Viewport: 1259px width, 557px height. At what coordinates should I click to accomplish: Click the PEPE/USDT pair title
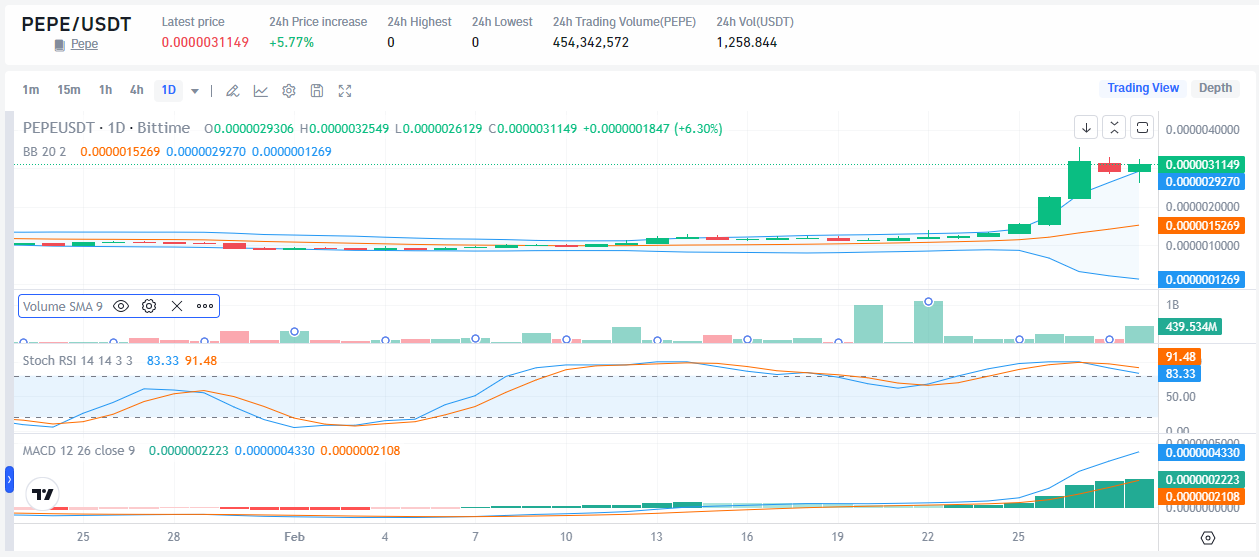coord(76,24)
